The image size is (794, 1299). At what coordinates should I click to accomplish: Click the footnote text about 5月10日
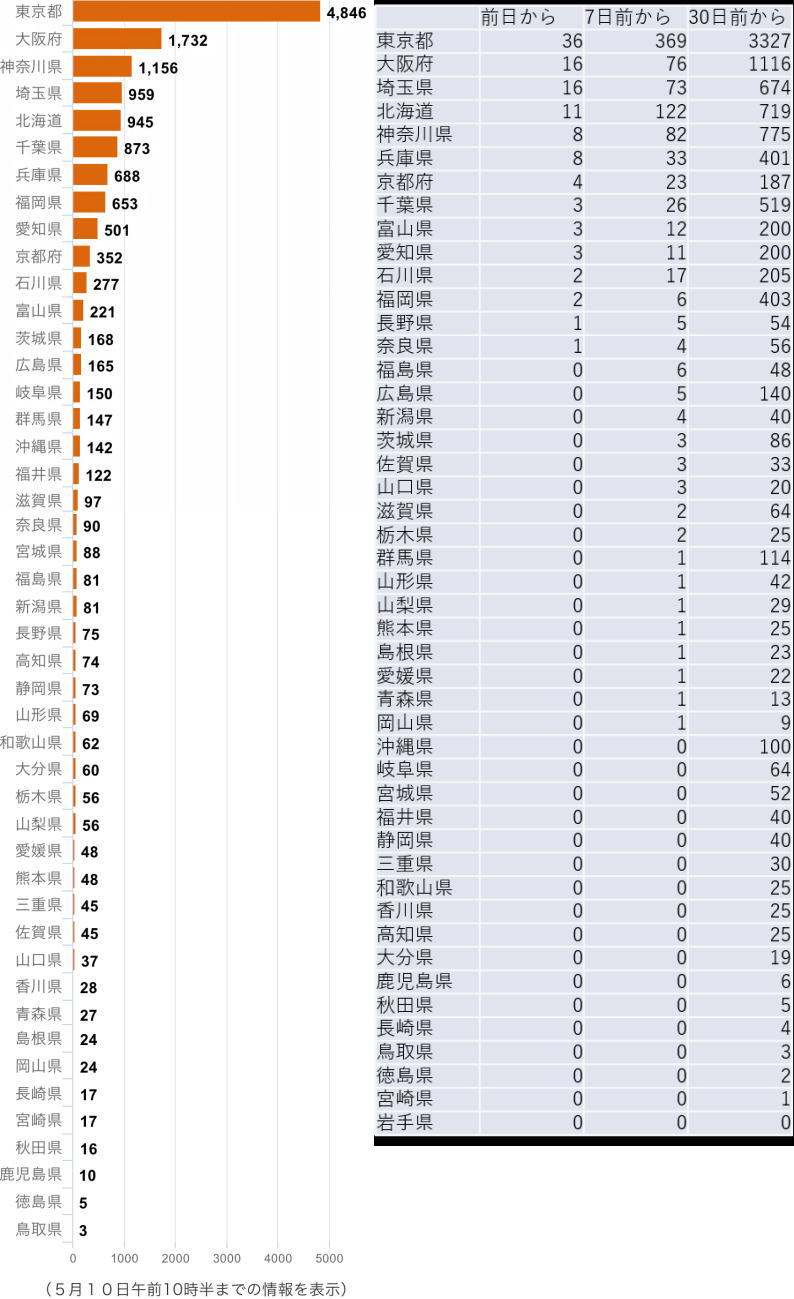(x=197, y=1289)
